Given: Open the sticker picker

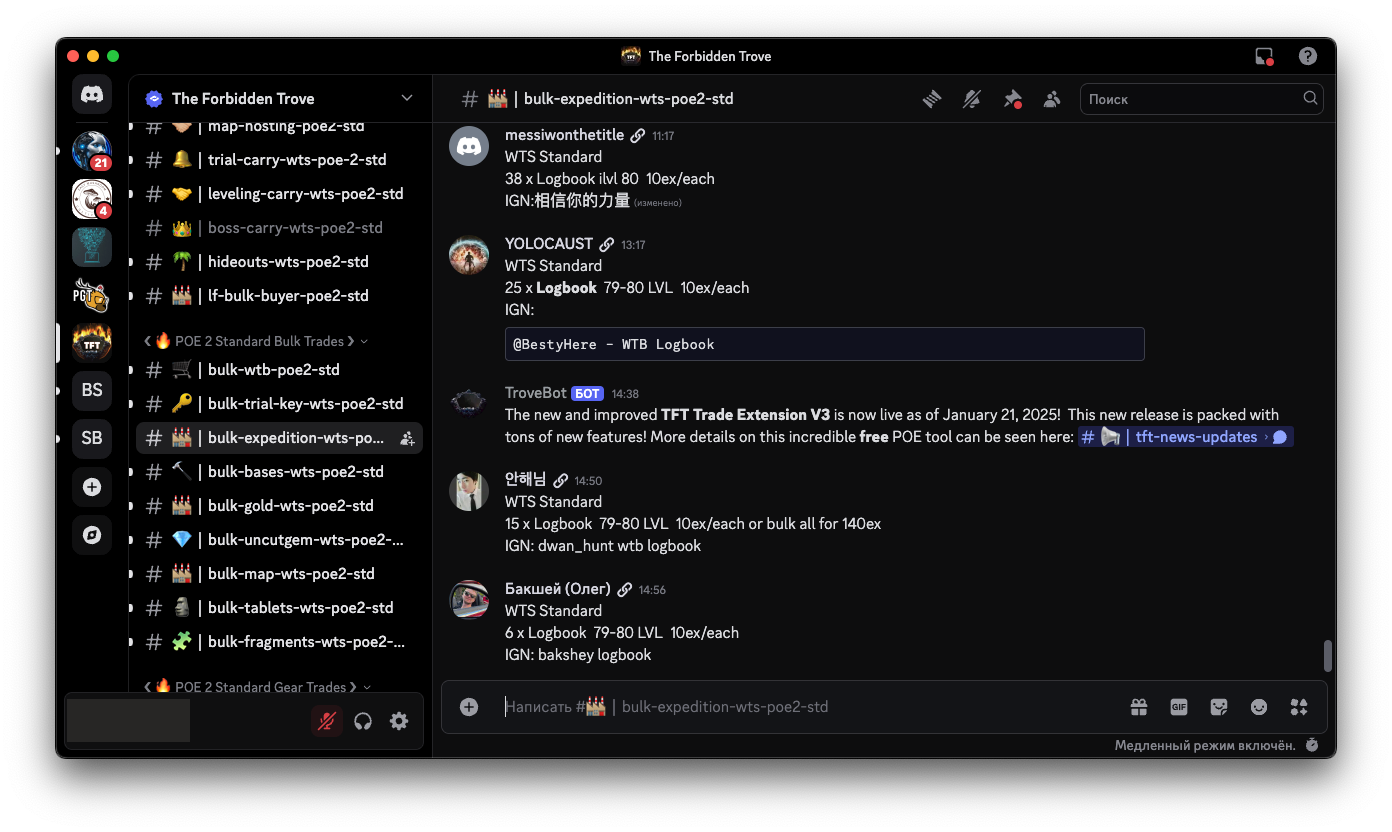Looking at the screenshot, I should [x=1219, y=707].
